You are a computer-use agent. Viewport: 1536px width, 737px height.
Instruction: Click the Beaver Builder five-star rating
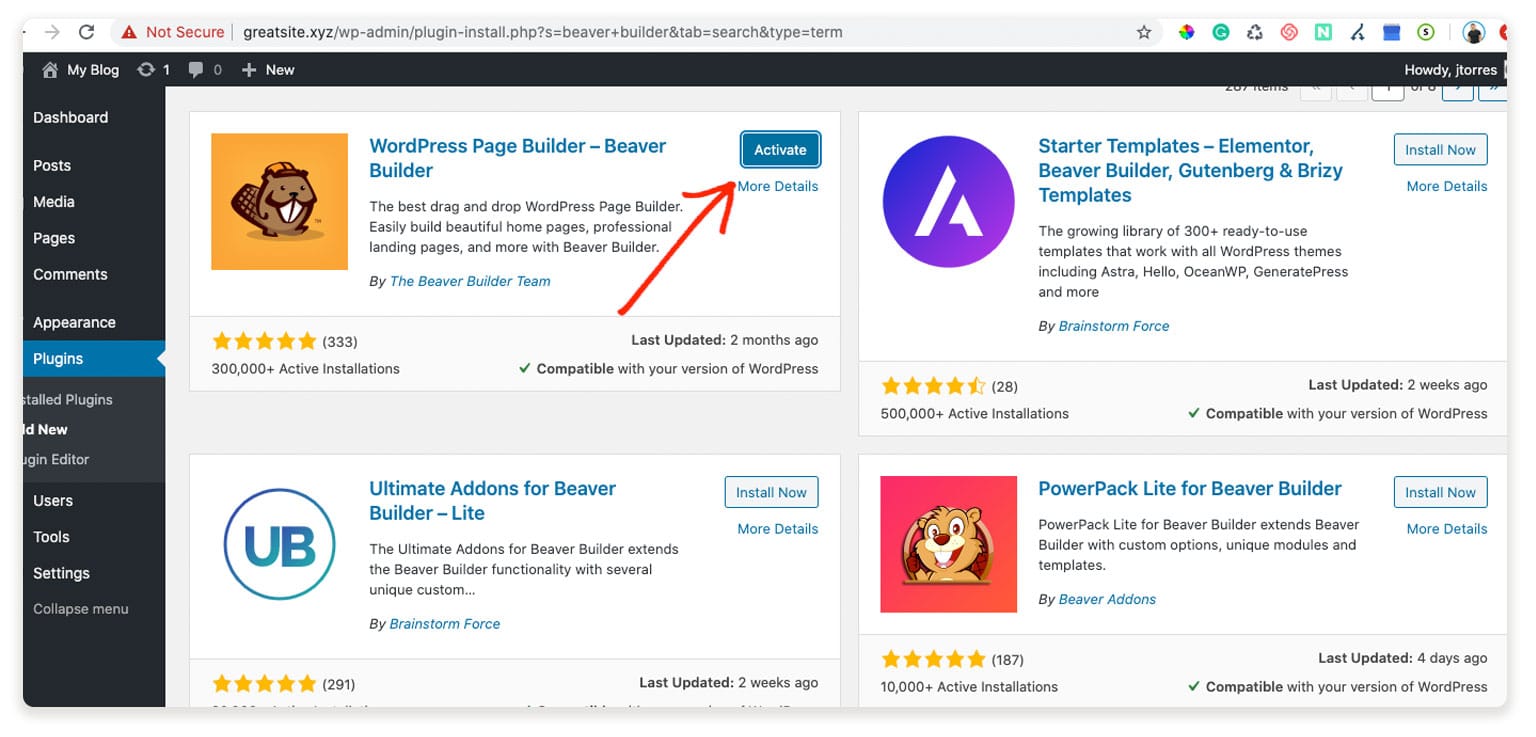pos(264,342)
